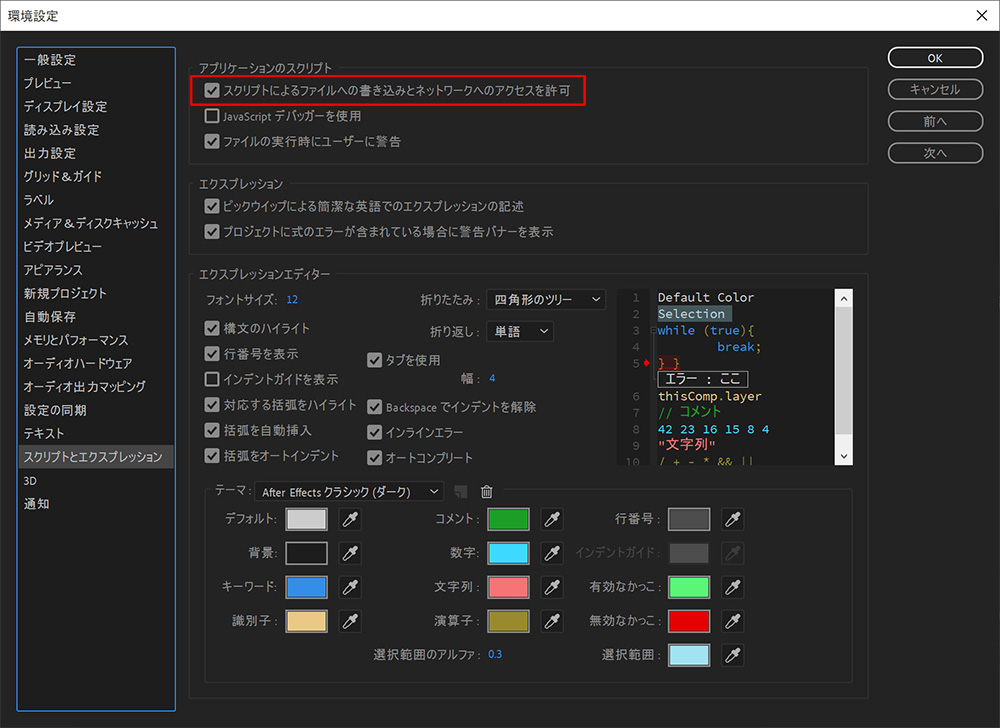Image resolution: width=1000 pixels, height=728 pixels.
Task: Click the eyedropper for 識別子 color
Action: 350,621
